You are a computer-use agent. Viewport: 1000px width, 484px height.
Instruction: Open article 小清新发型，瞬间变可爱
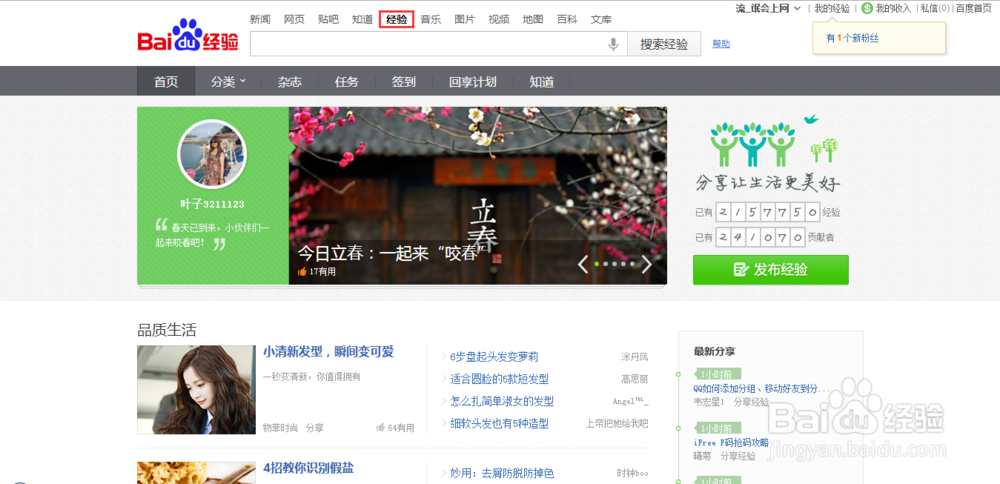click(328, 351)
